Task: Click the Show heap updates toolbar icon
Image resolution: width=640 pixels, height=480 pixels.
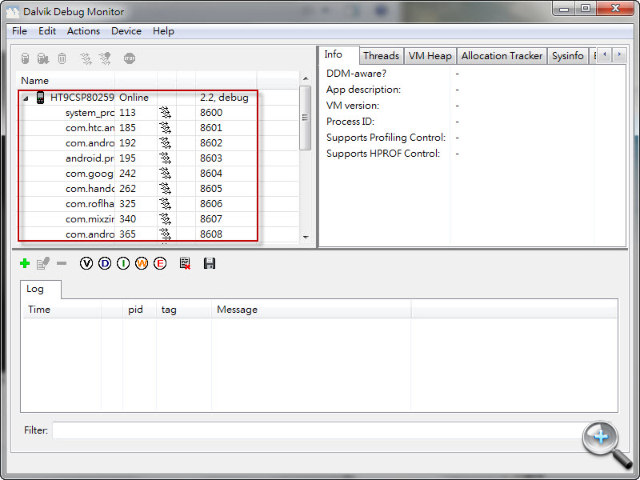Action: coord(25,59)
